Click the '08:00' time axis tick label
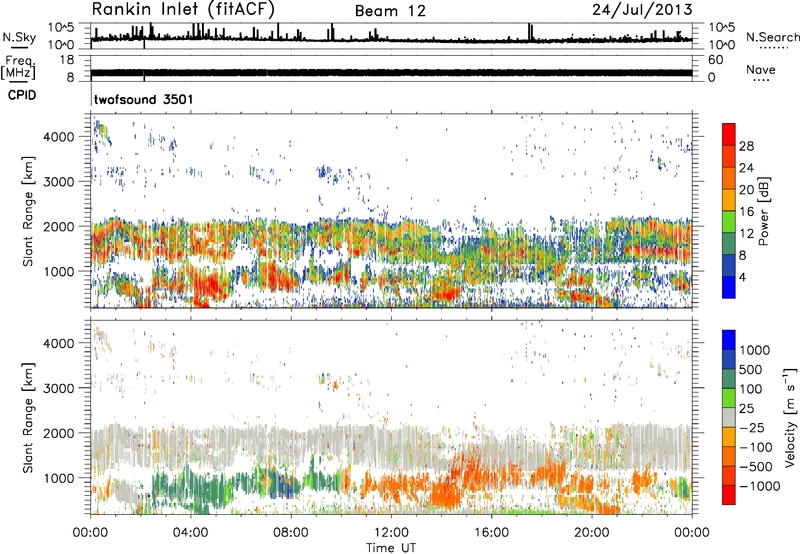 tap(290, 532)
